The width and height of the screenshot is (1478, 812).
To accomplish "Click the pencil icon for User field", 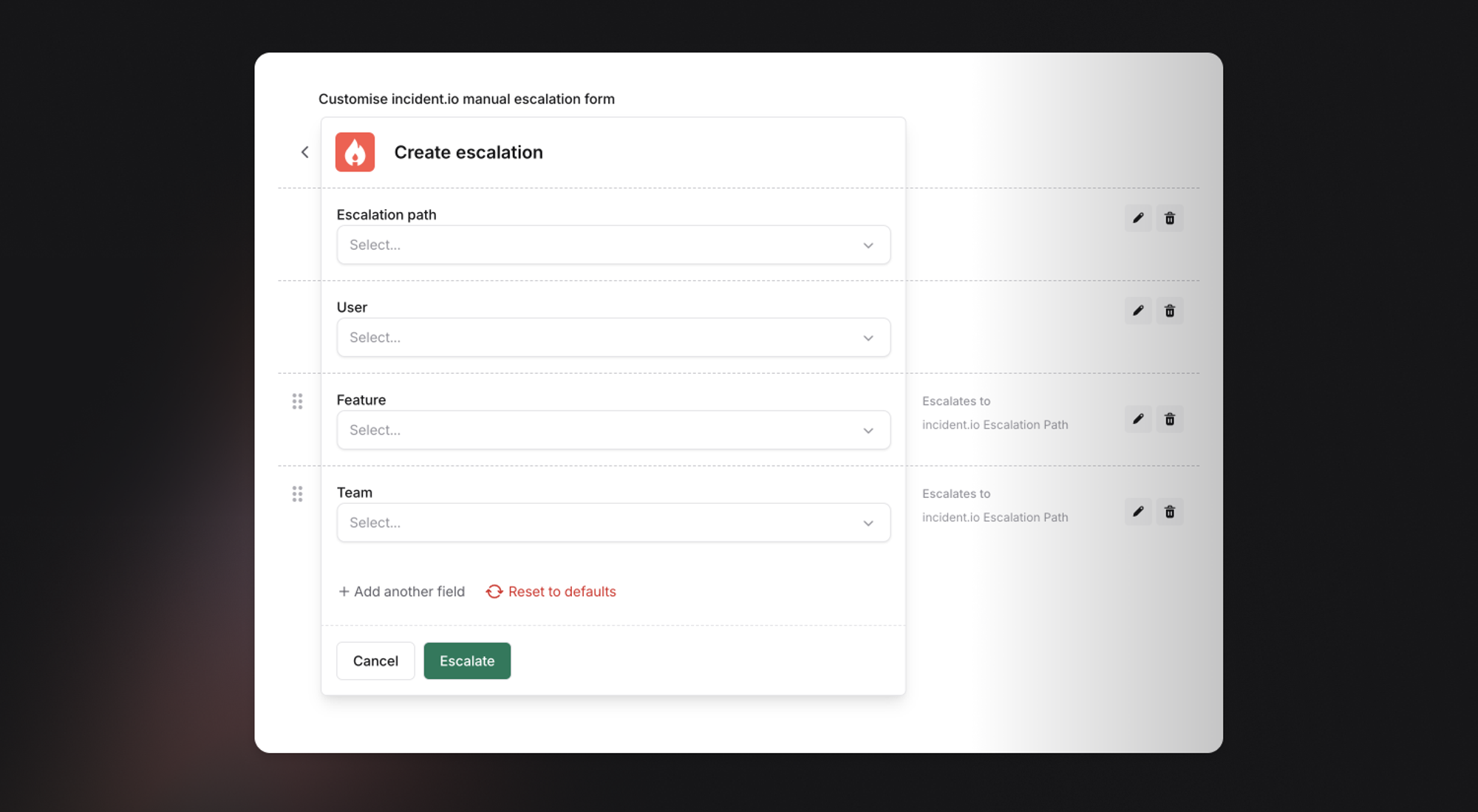I will [x=1138, y=311].
